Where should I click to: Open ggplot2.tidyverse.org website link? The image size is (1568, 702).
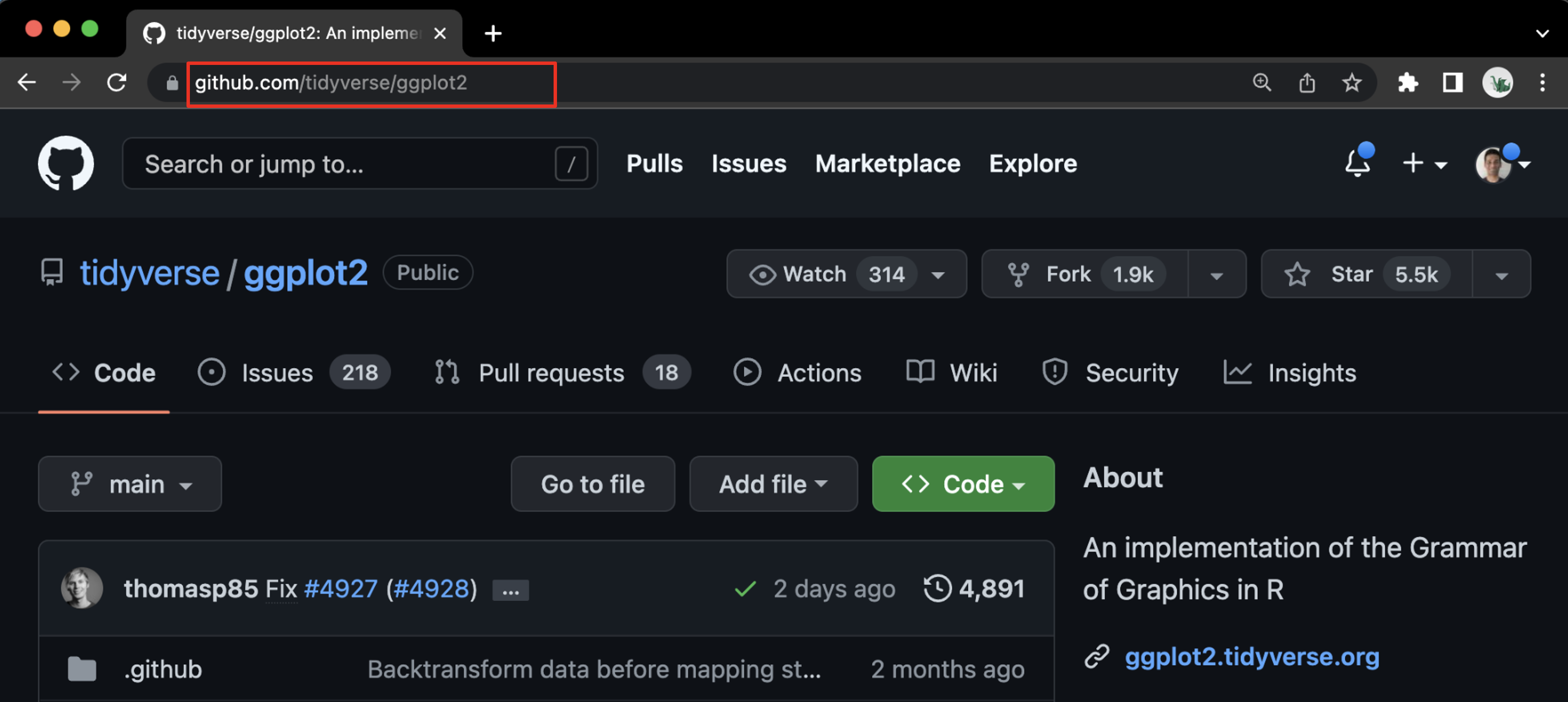pos(1252,656)
